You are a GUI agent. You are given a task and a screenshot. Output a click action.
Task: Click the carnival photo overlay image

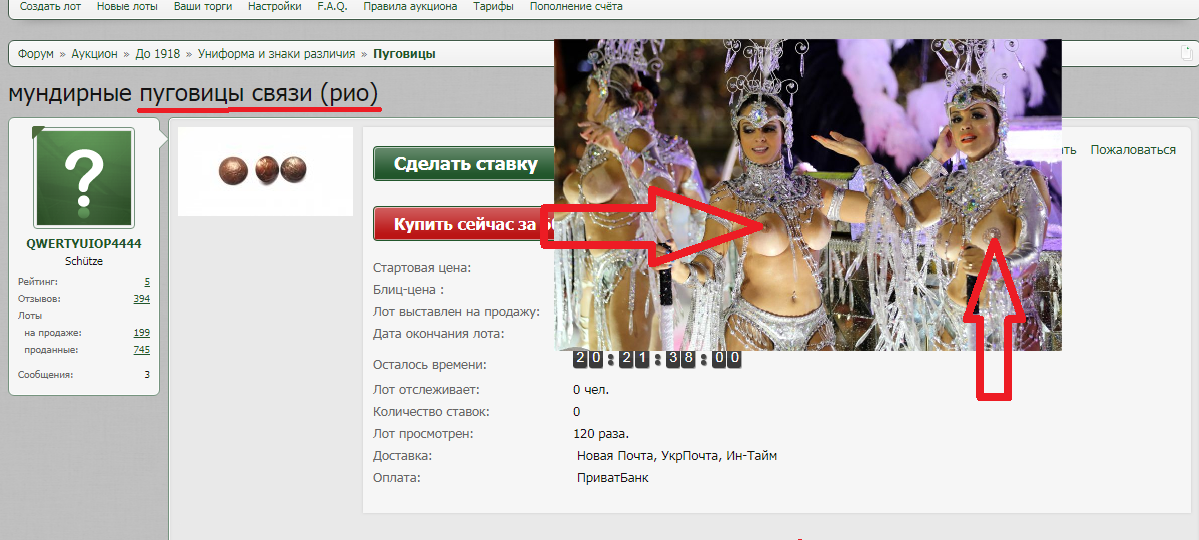coord(807,194)
